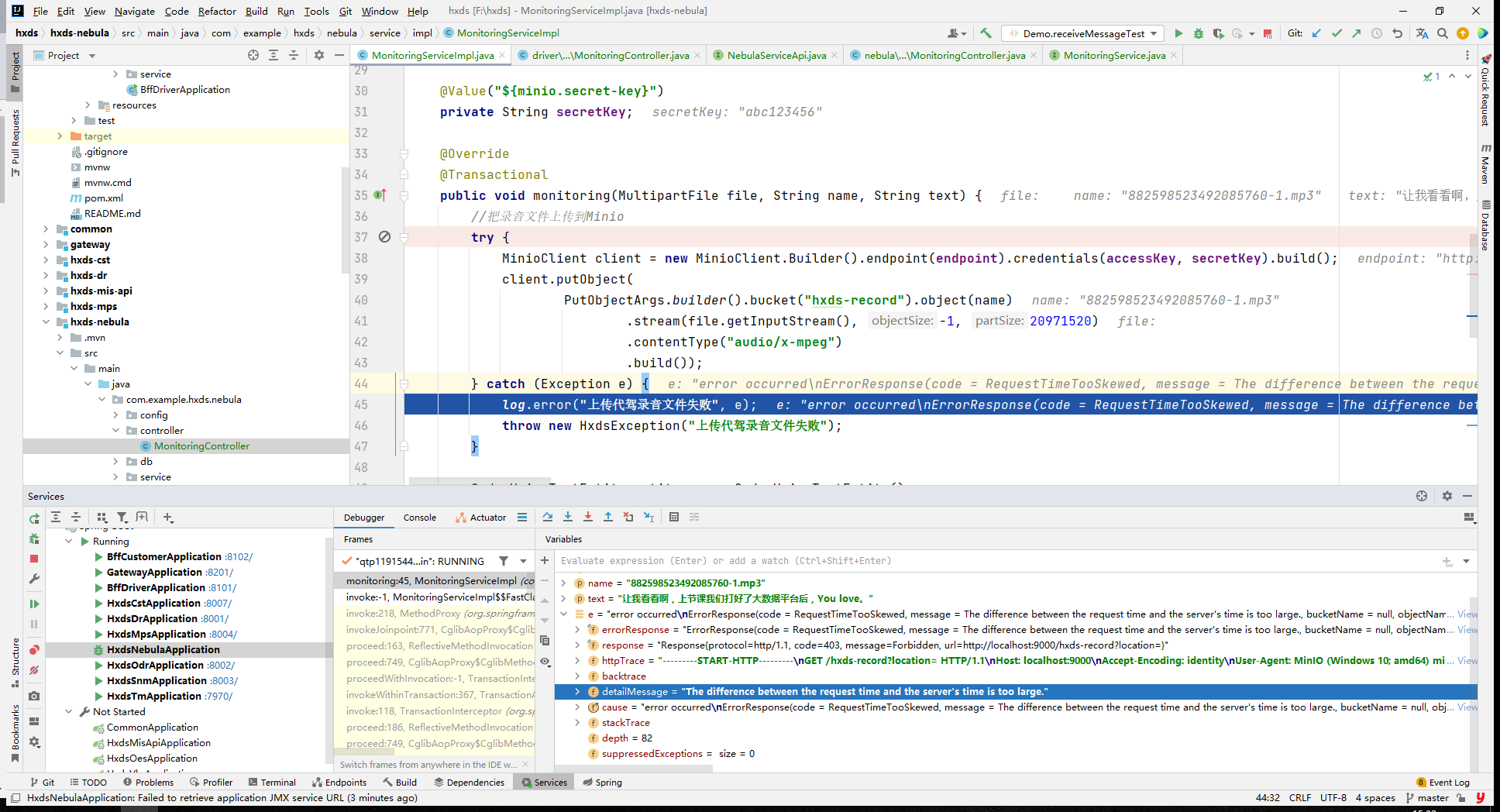
Task: Click the Step Over debugger icon
Action: tap(548, 517)
